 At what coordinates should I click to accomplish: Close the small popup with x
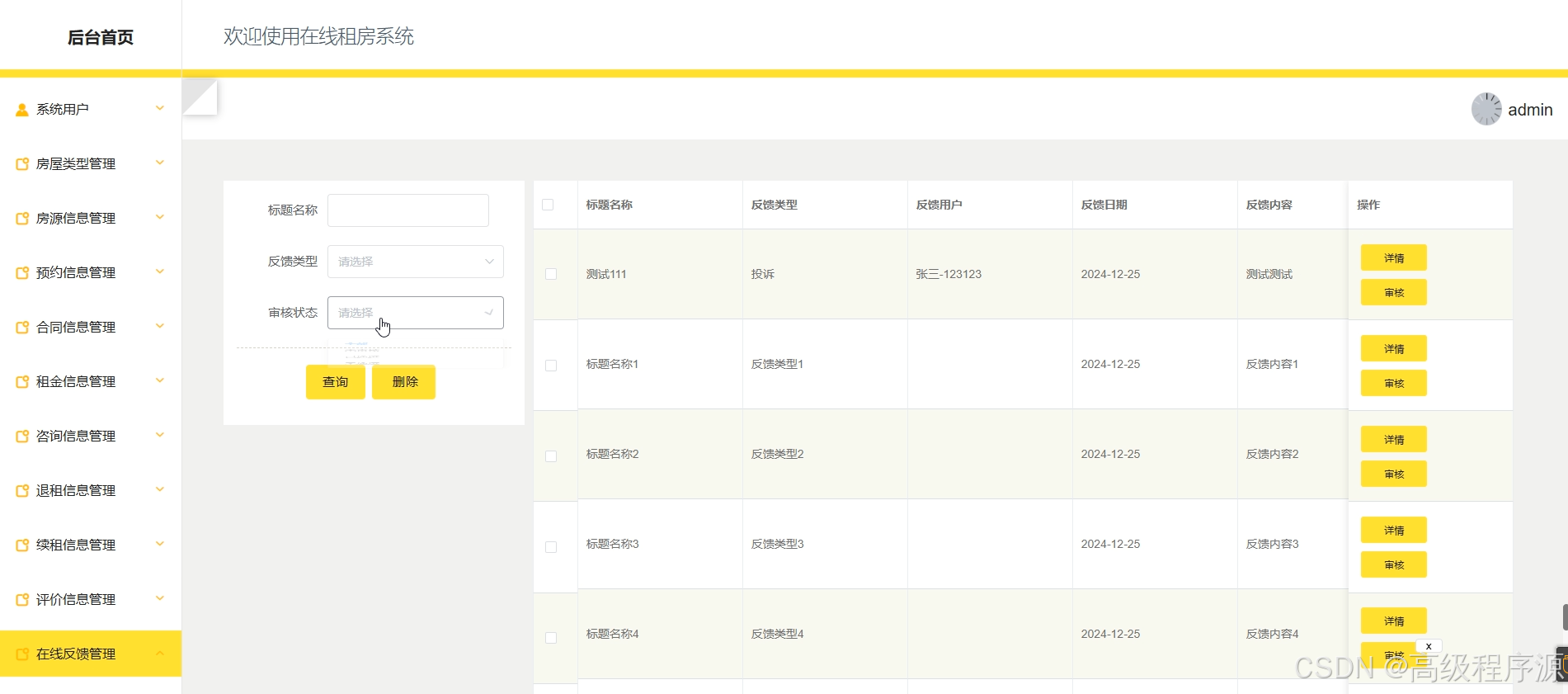click(1429, 646)
